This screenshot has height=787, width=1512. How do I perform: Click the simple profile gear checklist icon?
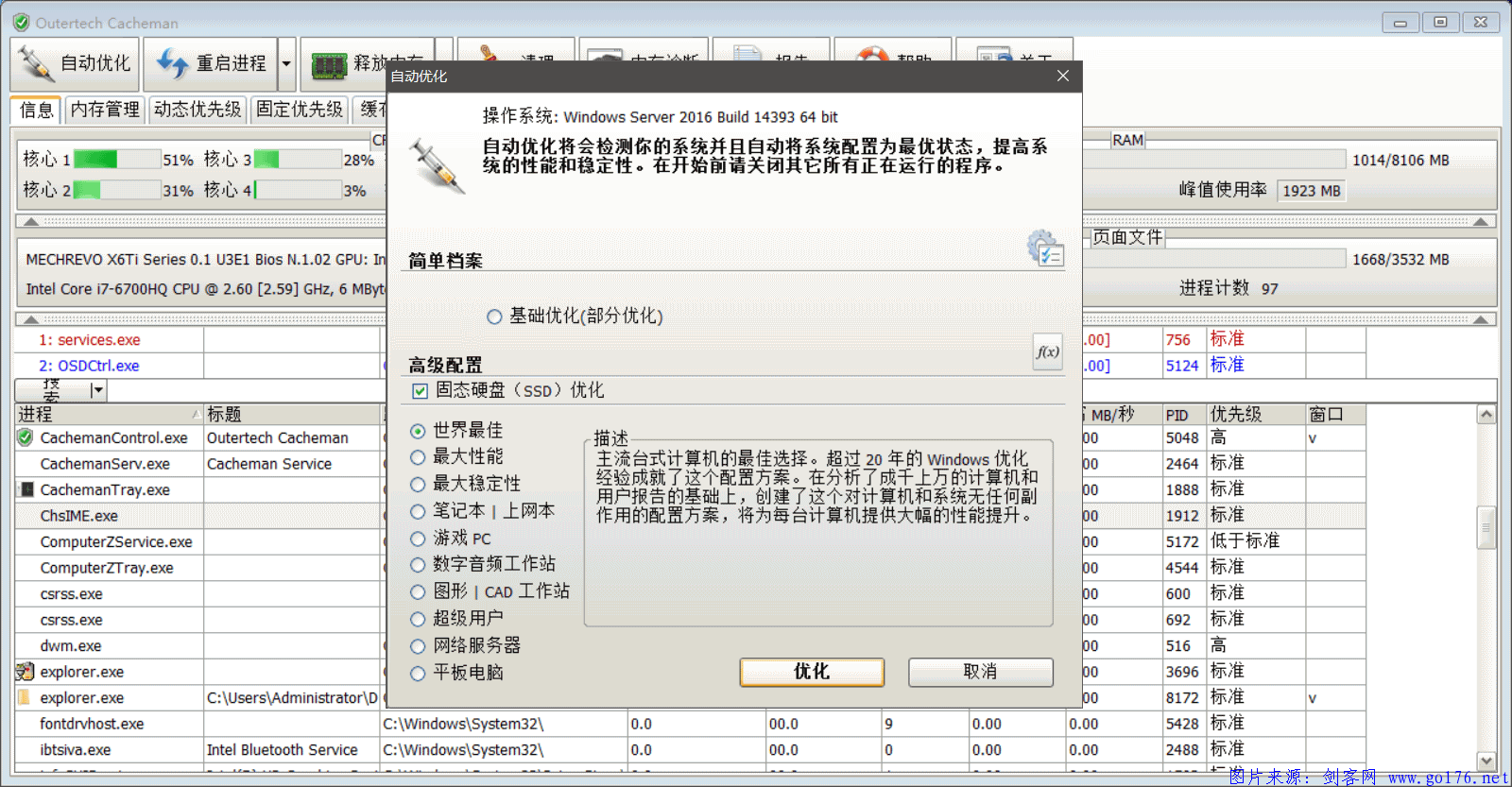pyautogui.click(x=1045, y=248)
